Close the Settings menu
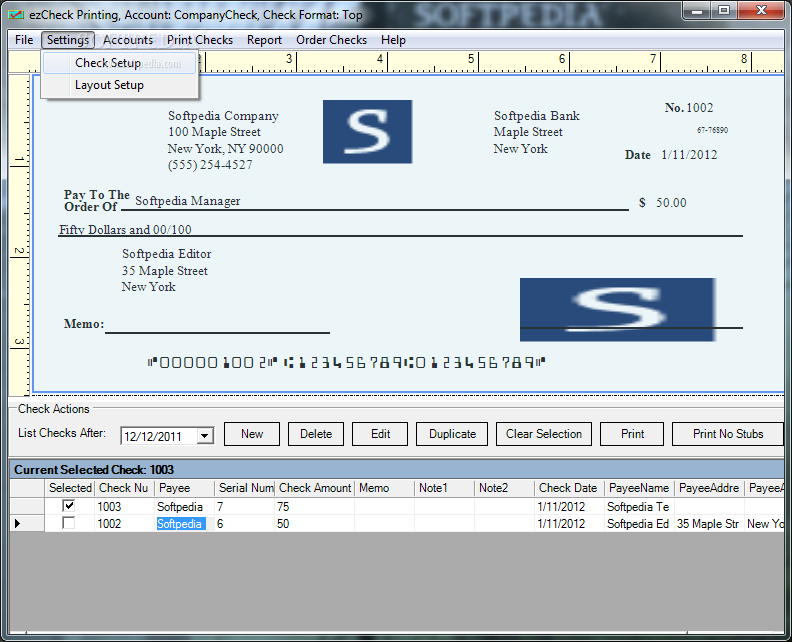The height and width of the screenshot is (642, 792). [68, 40]
